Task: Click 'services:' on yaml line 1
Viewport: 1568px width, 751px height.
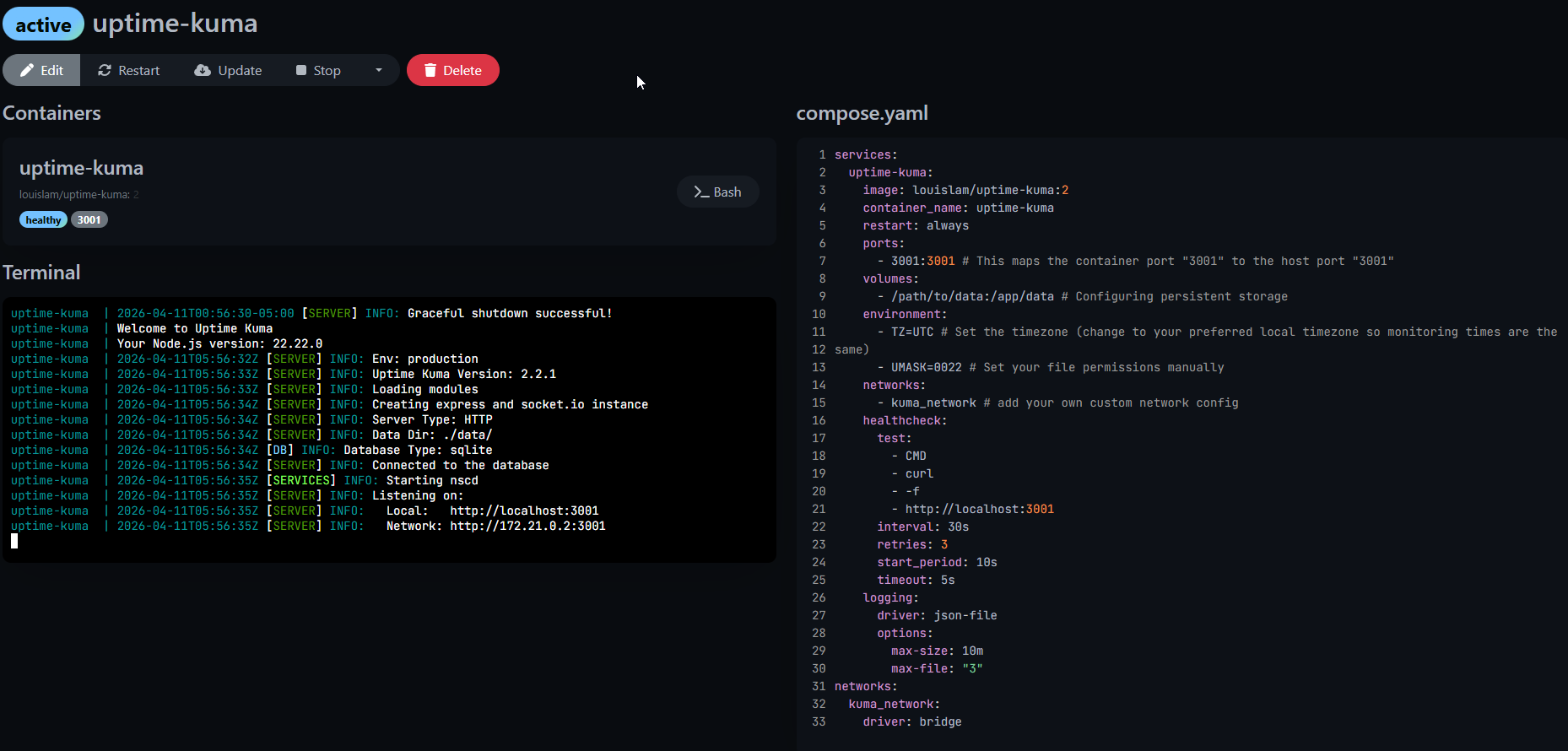Action: pos(866,154)
